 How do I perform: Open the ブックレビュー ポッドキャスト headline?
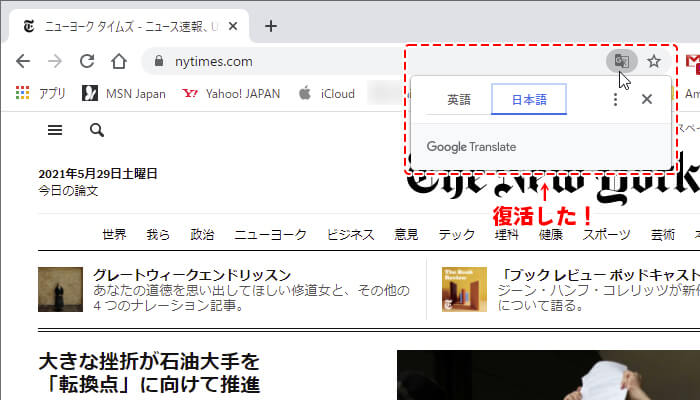click(x=599, y=275)
